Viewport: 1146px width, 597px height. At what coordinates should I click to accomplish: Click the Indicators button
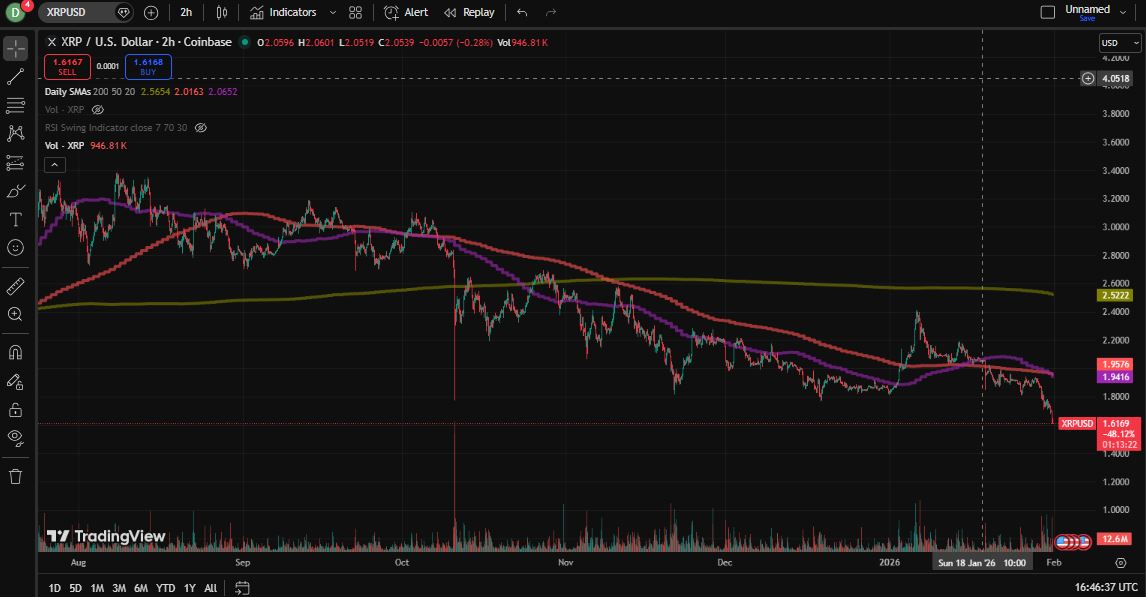(x=283, y=12)
